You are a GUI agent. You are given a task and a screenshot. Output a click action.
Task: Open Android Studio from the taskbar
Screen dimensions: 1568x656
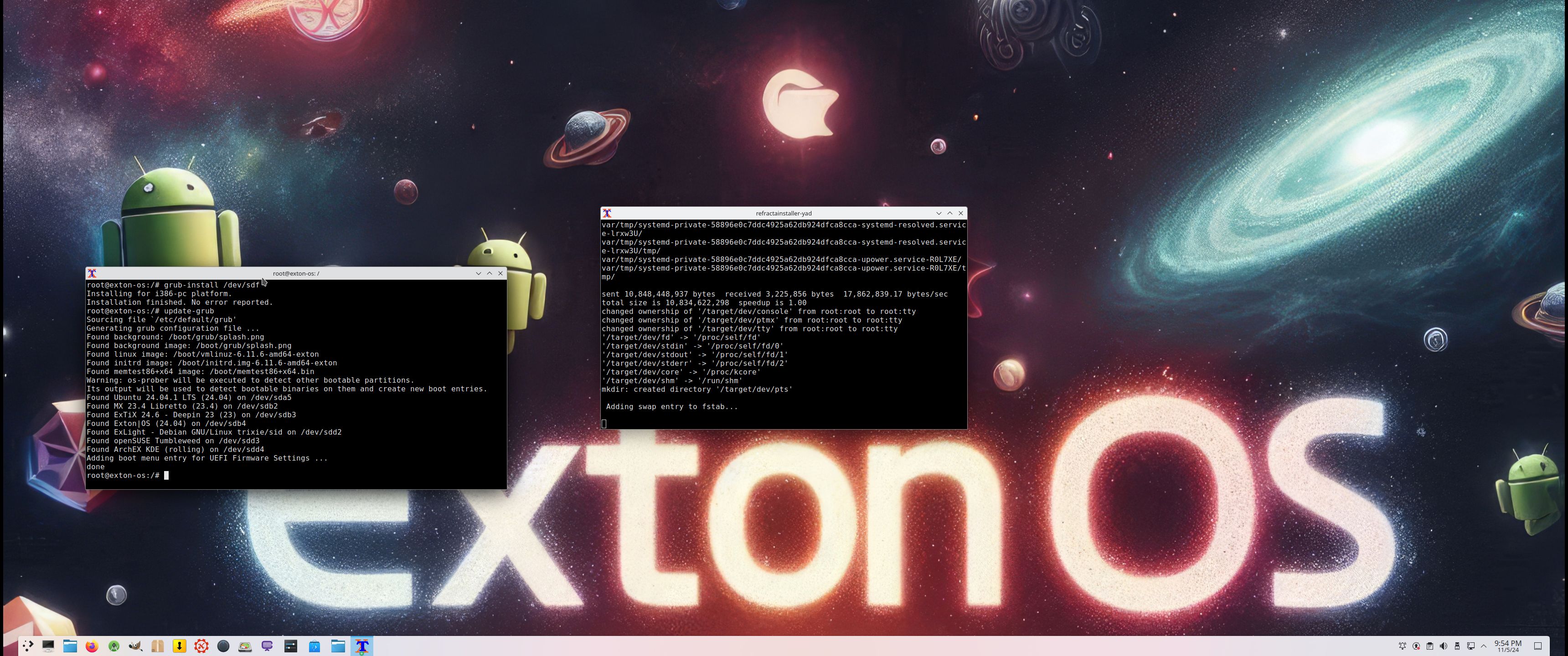(114, 646)
